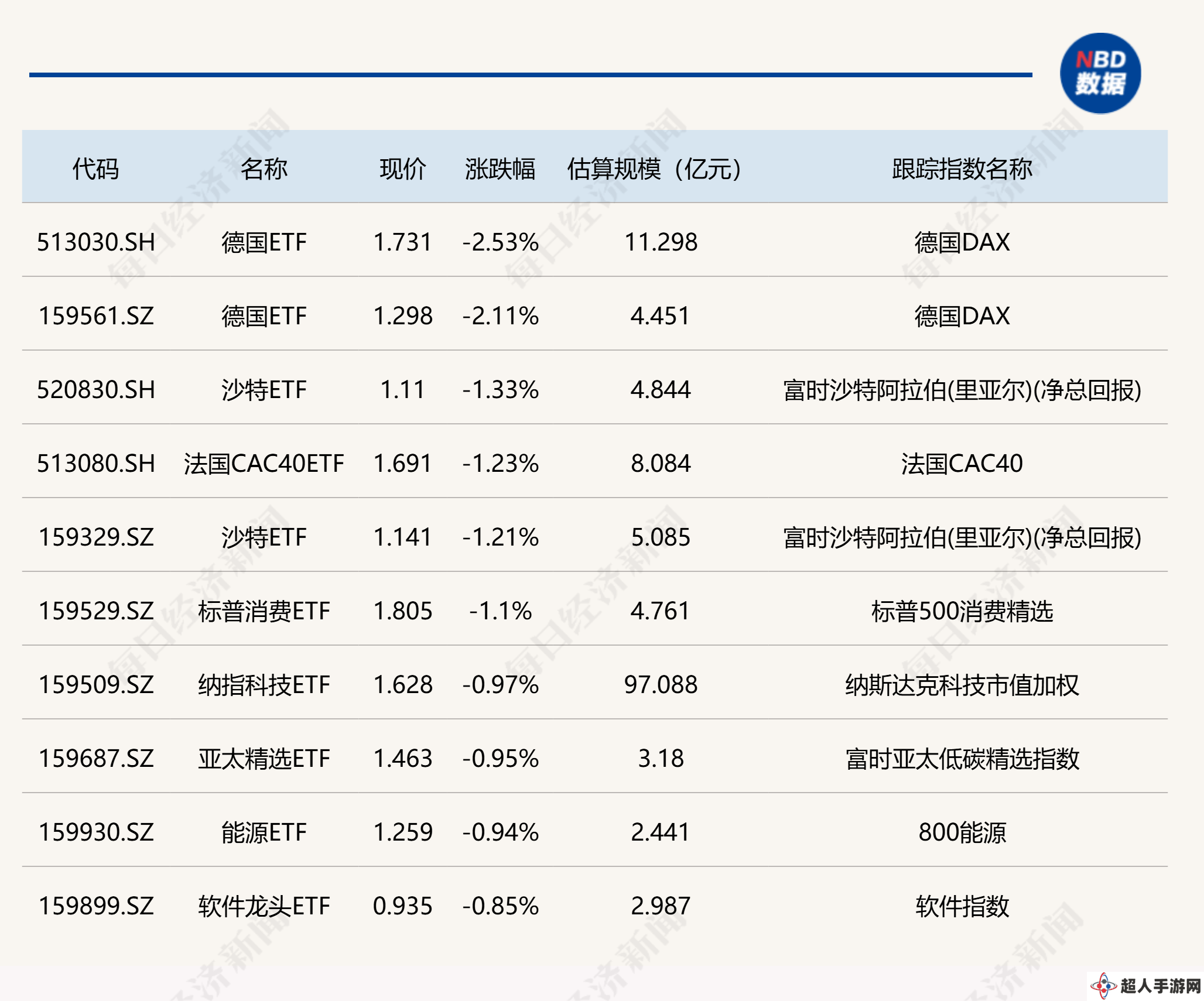
Task: Select the 法国CAC40 index cell
Action: (962, 463)
